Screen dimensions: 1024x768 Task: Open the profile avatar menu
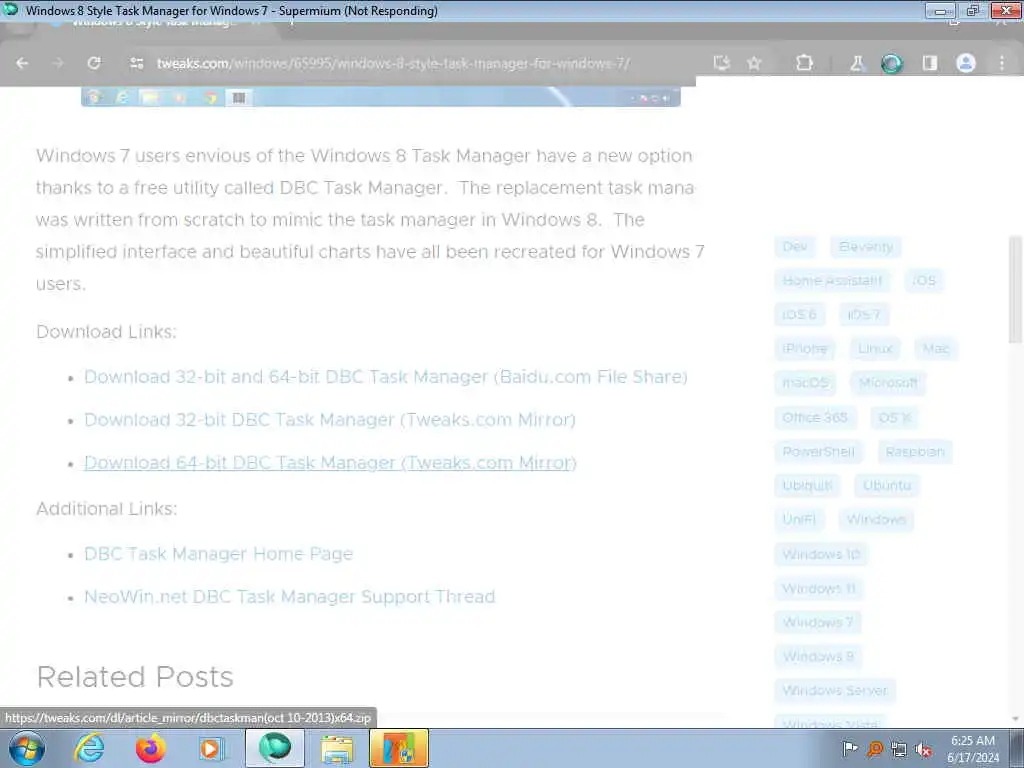(966, 63)
